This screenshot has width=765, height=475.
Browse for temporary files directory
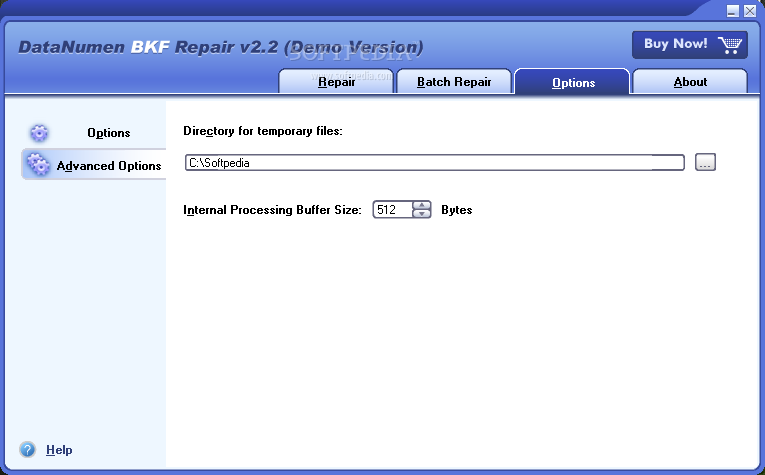705,162
